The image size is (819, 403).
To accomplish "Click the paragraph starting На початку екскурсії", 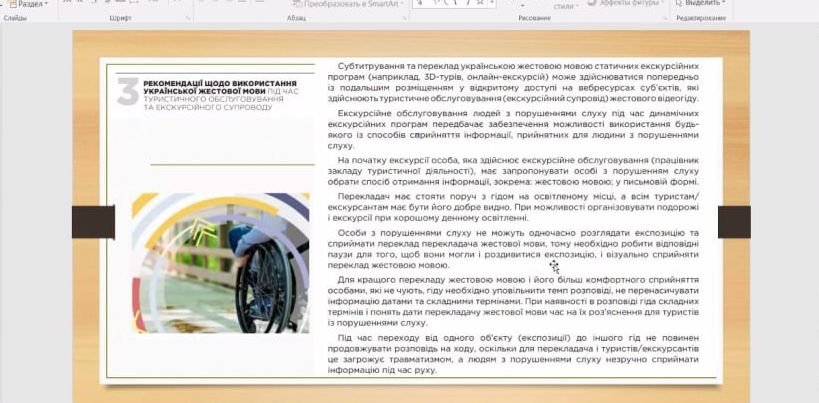I will (x=513, y=171).
